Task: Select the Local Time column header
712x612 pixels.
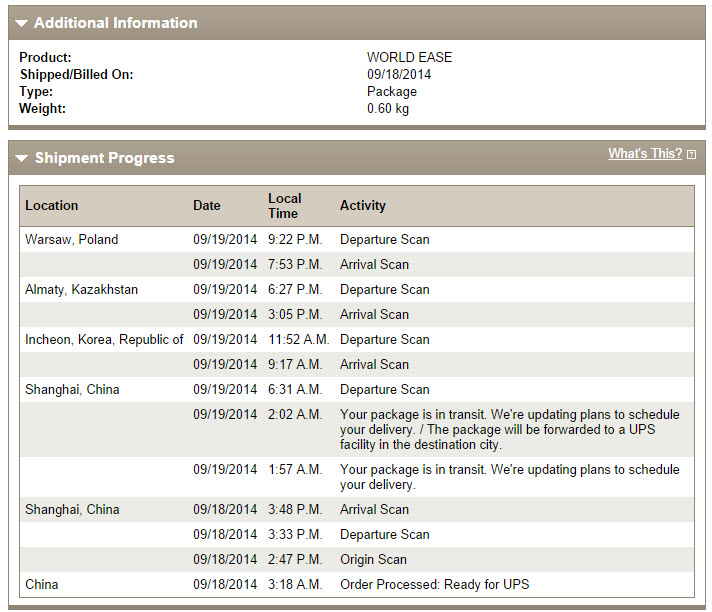Action: tap(285, 206)
